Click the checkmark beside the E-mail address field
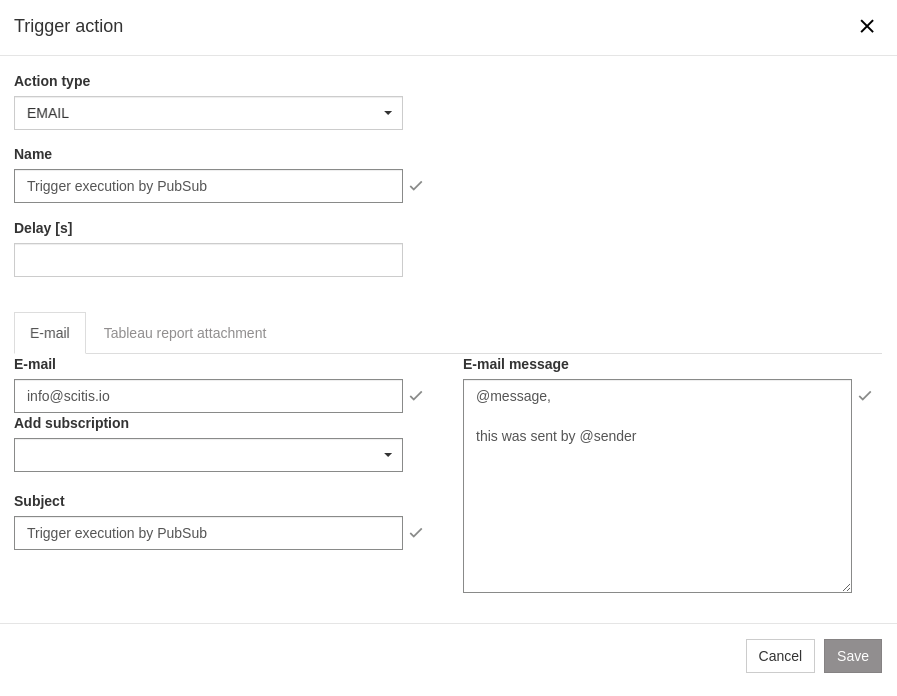 [x=416, y=396]
